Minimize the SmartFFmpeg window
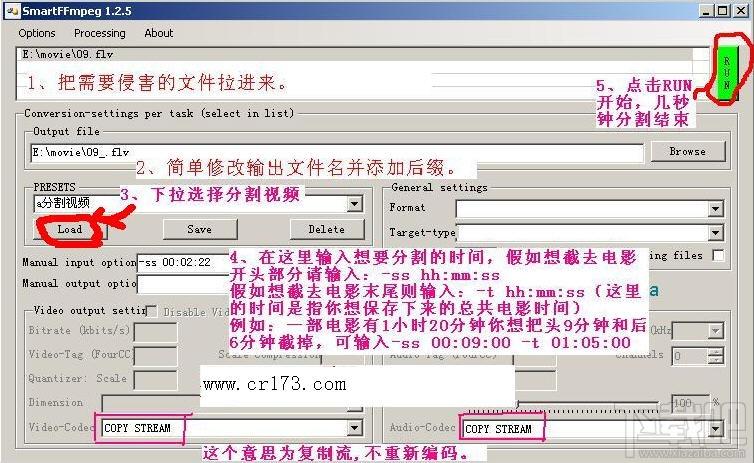The image size is (754, 463). click(706, 11)
